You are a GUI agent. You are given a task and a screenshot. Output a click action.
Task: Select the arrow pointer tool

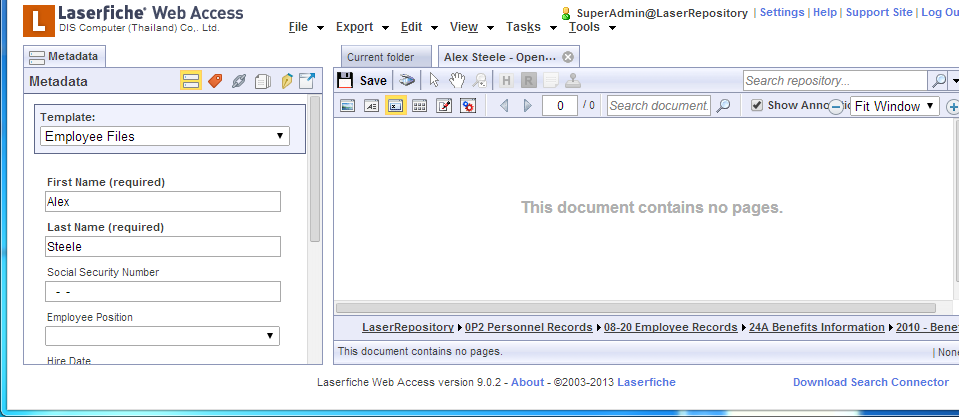(x=434, y=80)
